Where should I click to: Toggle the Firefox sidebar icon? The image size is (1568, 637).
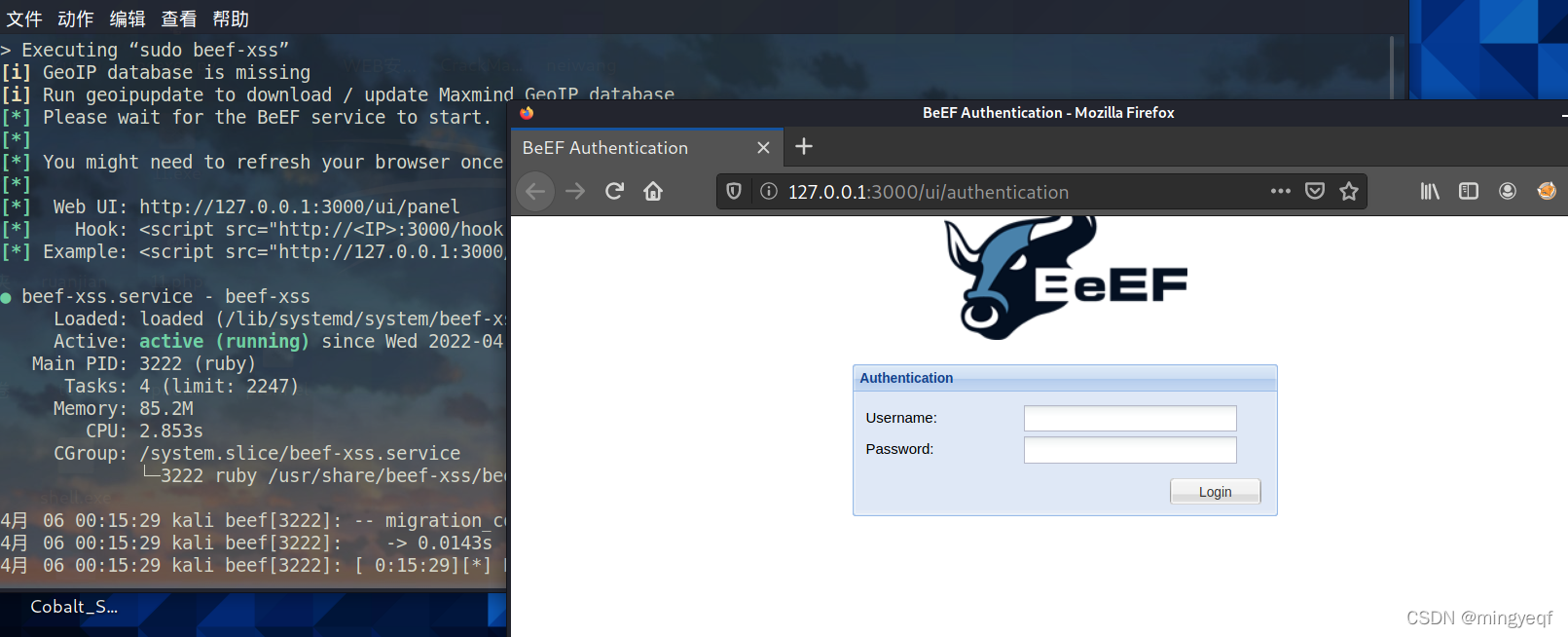(x=1469, y=191)
